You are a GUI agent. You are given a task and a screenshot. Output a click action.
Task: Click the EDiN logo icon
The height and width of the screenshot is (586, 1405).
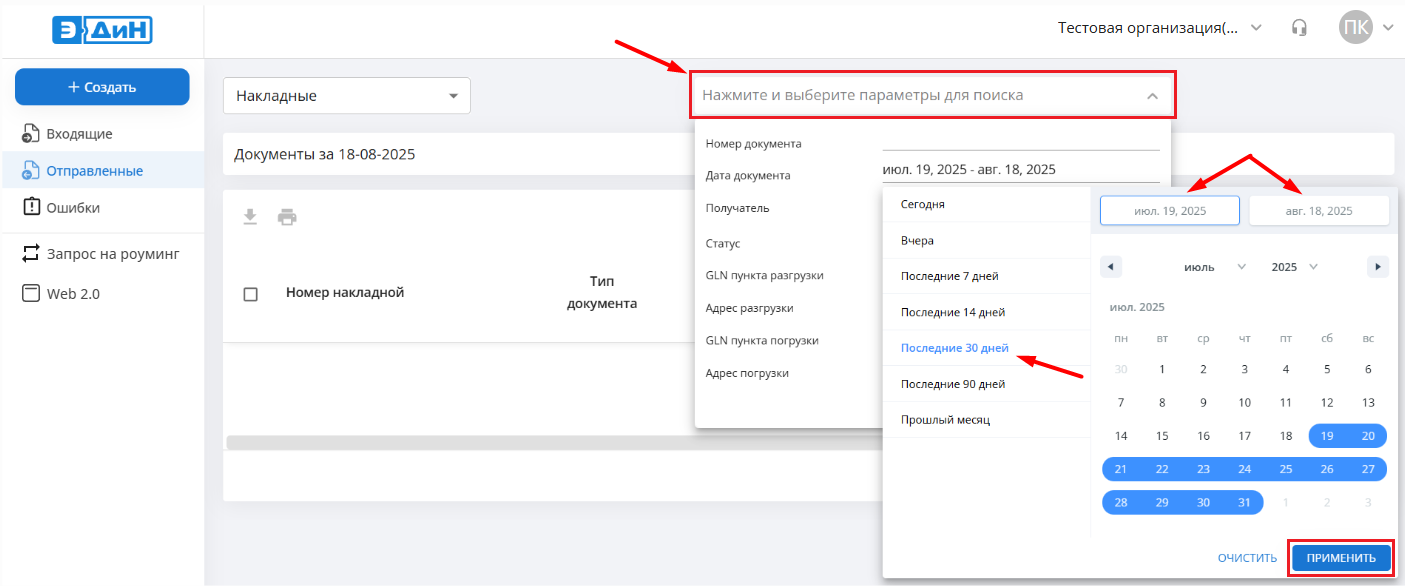click(x=102, y=29)
